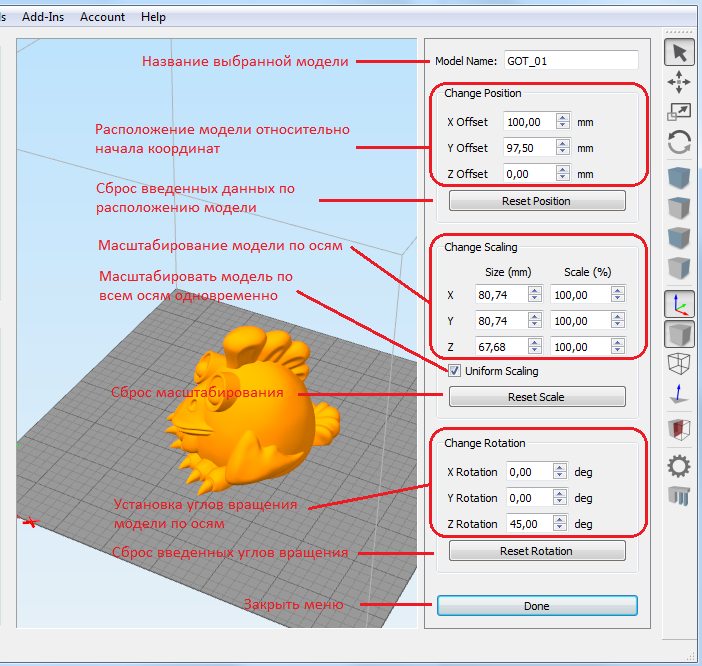
Task: Open the support structures tool
Action: pyautogui.click(x=679, y=496)
